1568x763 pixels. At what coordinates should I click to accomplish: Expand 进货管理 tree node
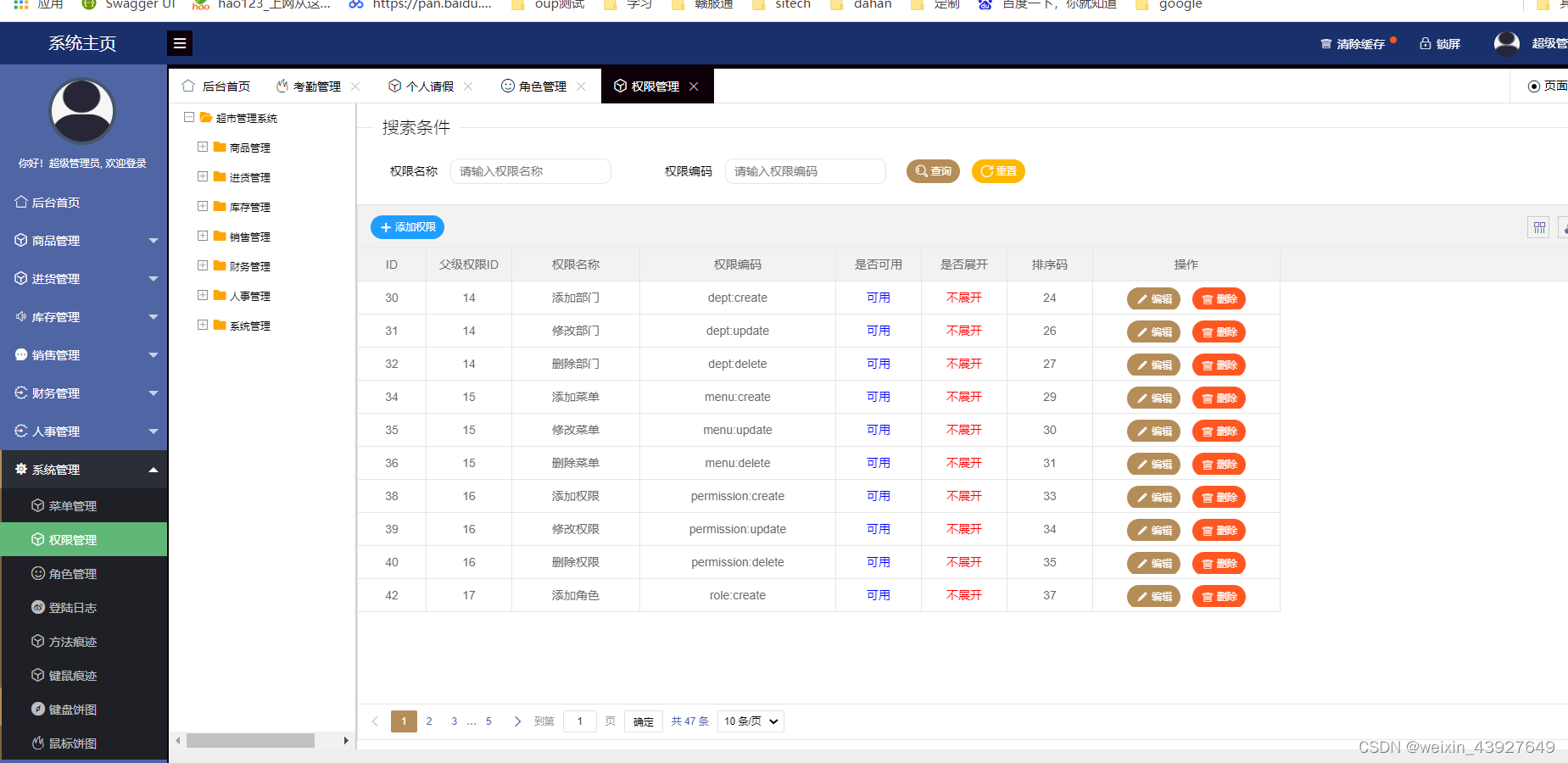pyautogui.click(x=203, y=176)
